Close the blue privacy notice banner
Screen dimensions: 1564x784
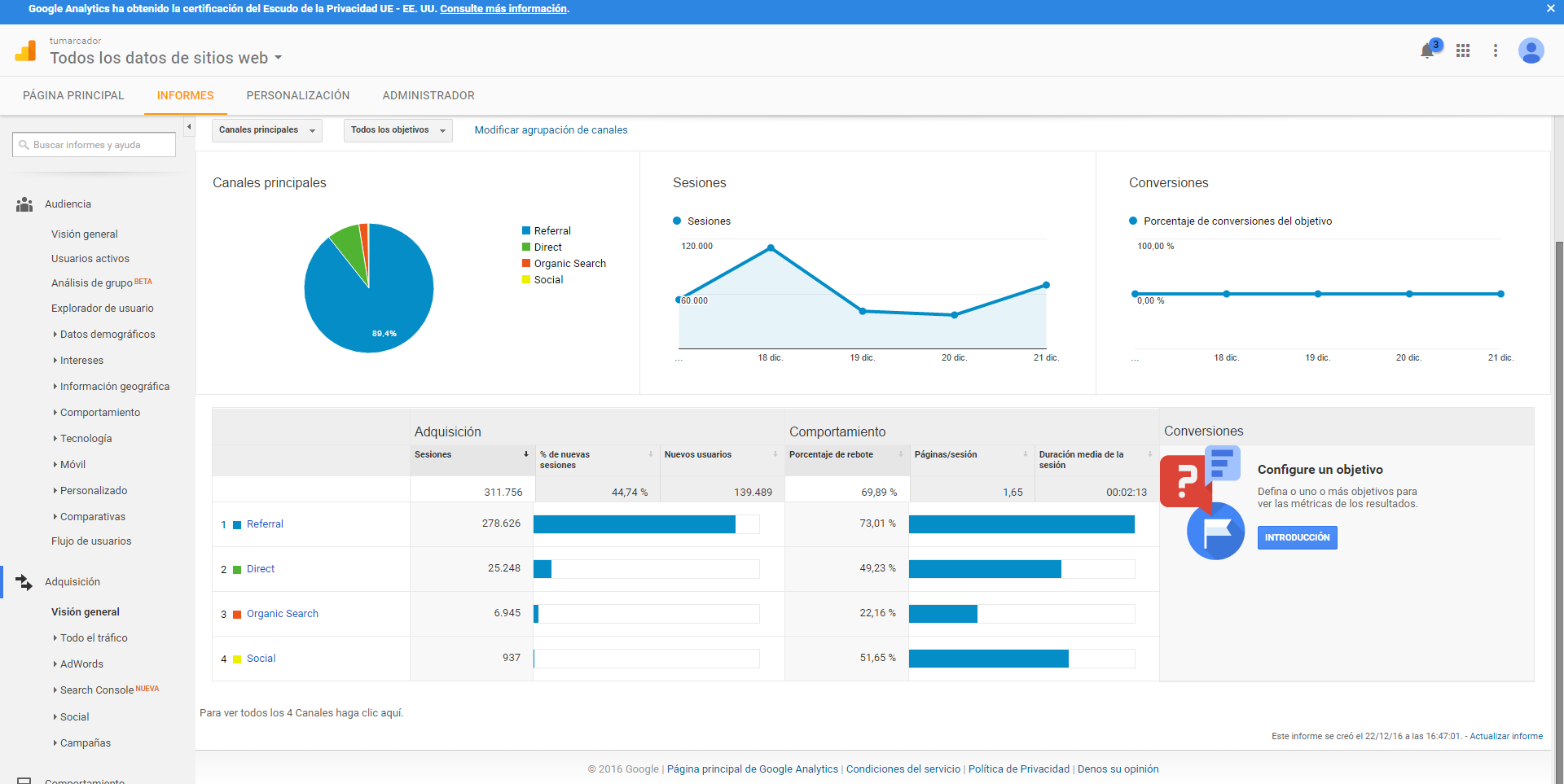[x=1550, y=9]
